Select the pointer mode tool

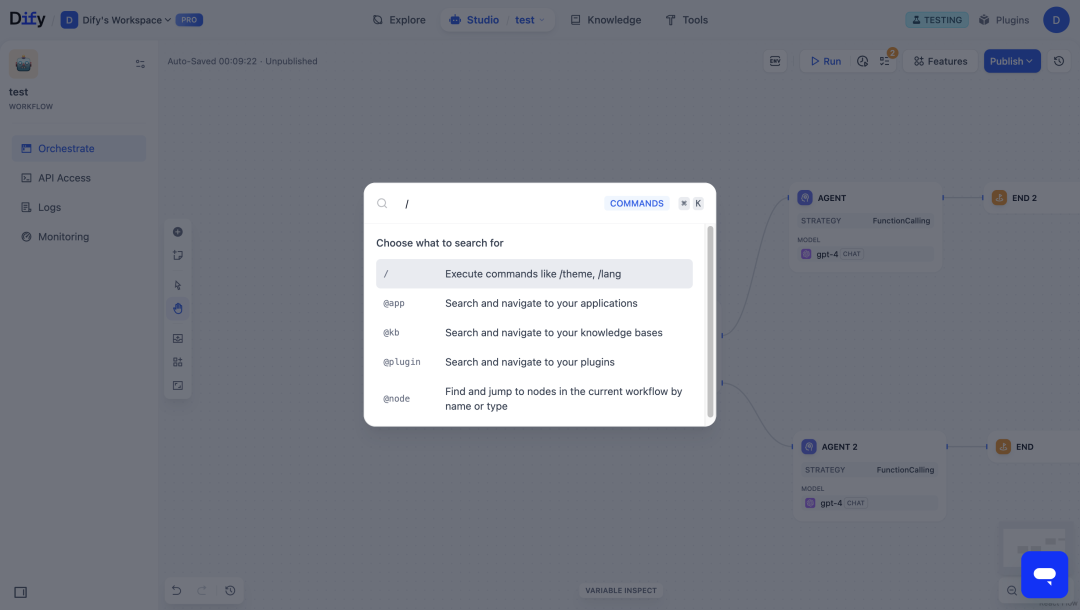pos(178,285)
